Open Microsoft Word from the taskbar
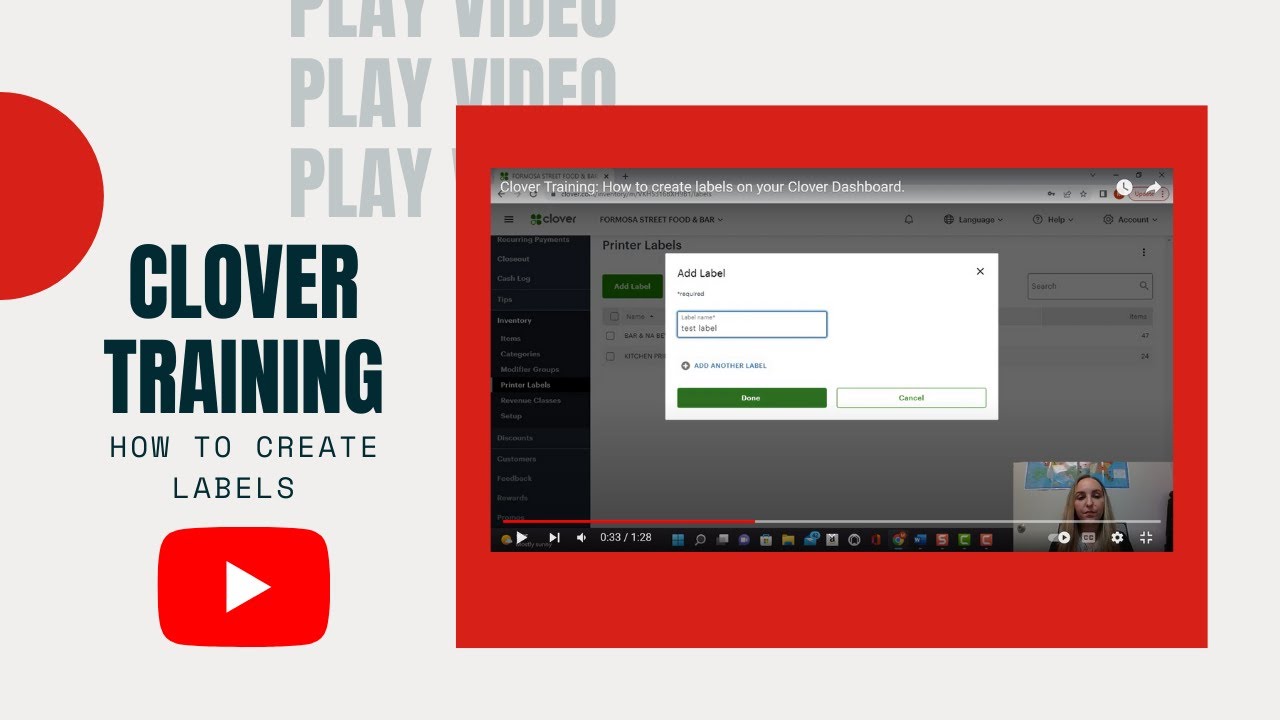This screenshot has width=1280, height=720. [x=920, y=539]
